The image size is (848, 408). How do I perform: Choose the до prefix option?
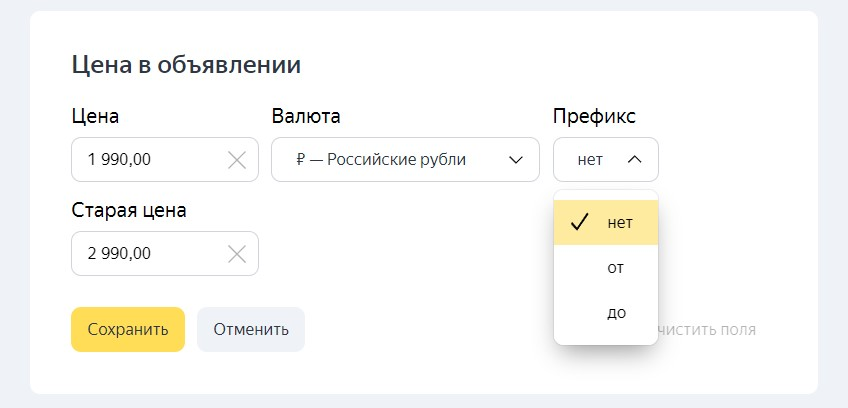(606, 312)
